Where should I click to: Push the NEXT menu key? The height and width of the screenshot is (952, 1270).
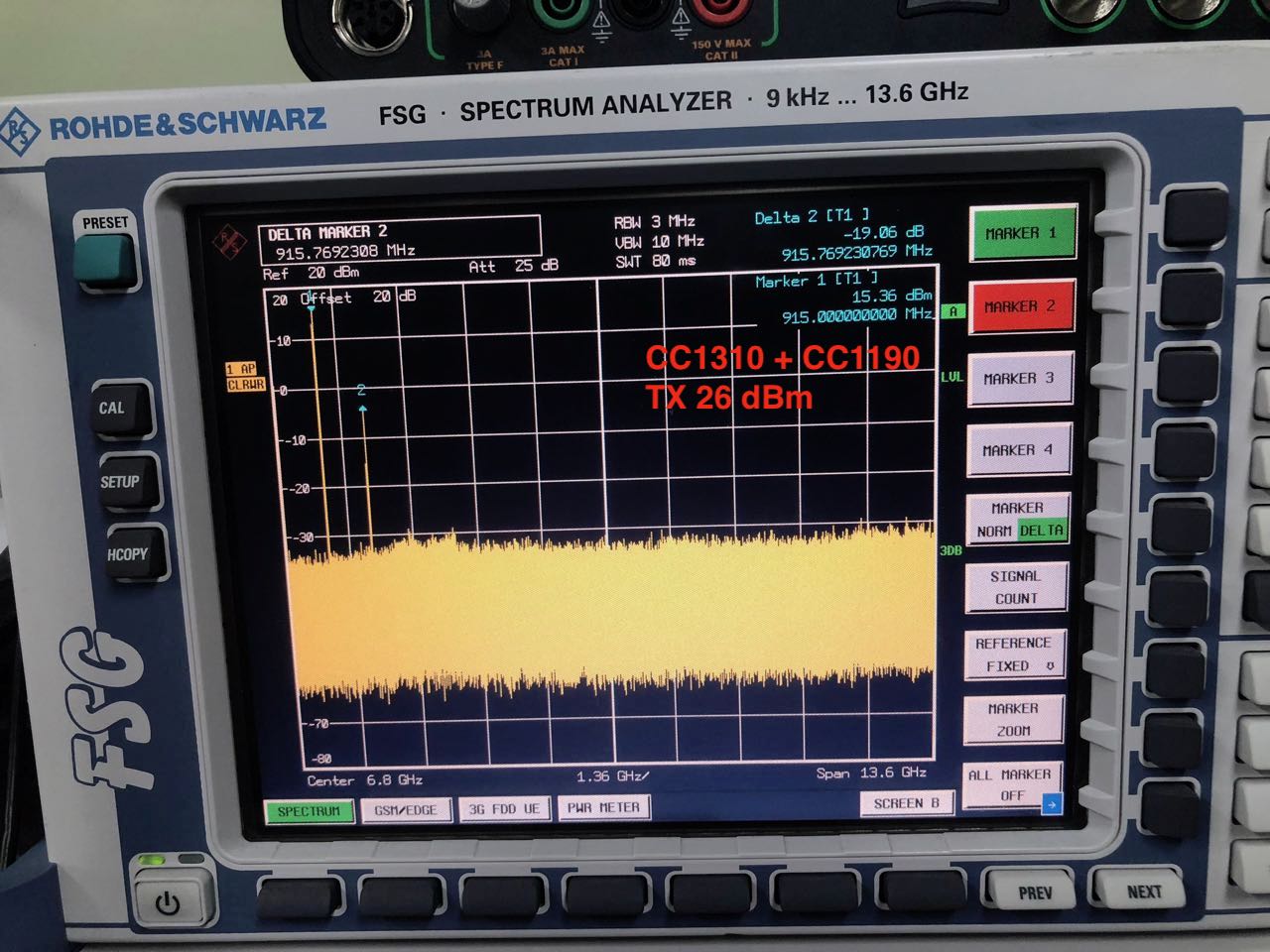coord(1143,891)
